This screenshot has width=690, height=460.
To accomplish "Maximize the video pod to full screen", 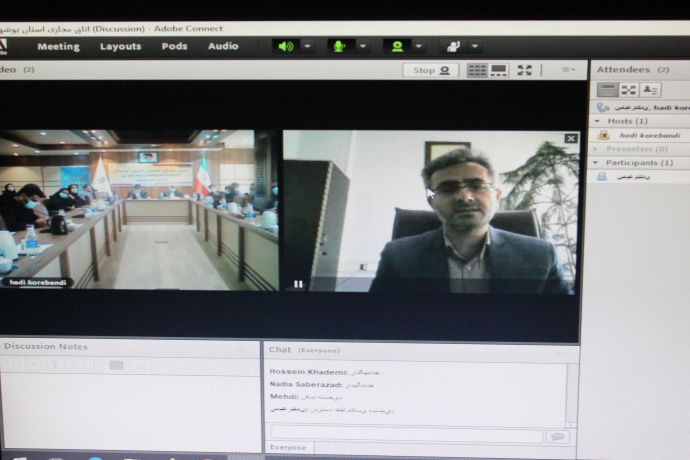I will click(x=524, y=70).
